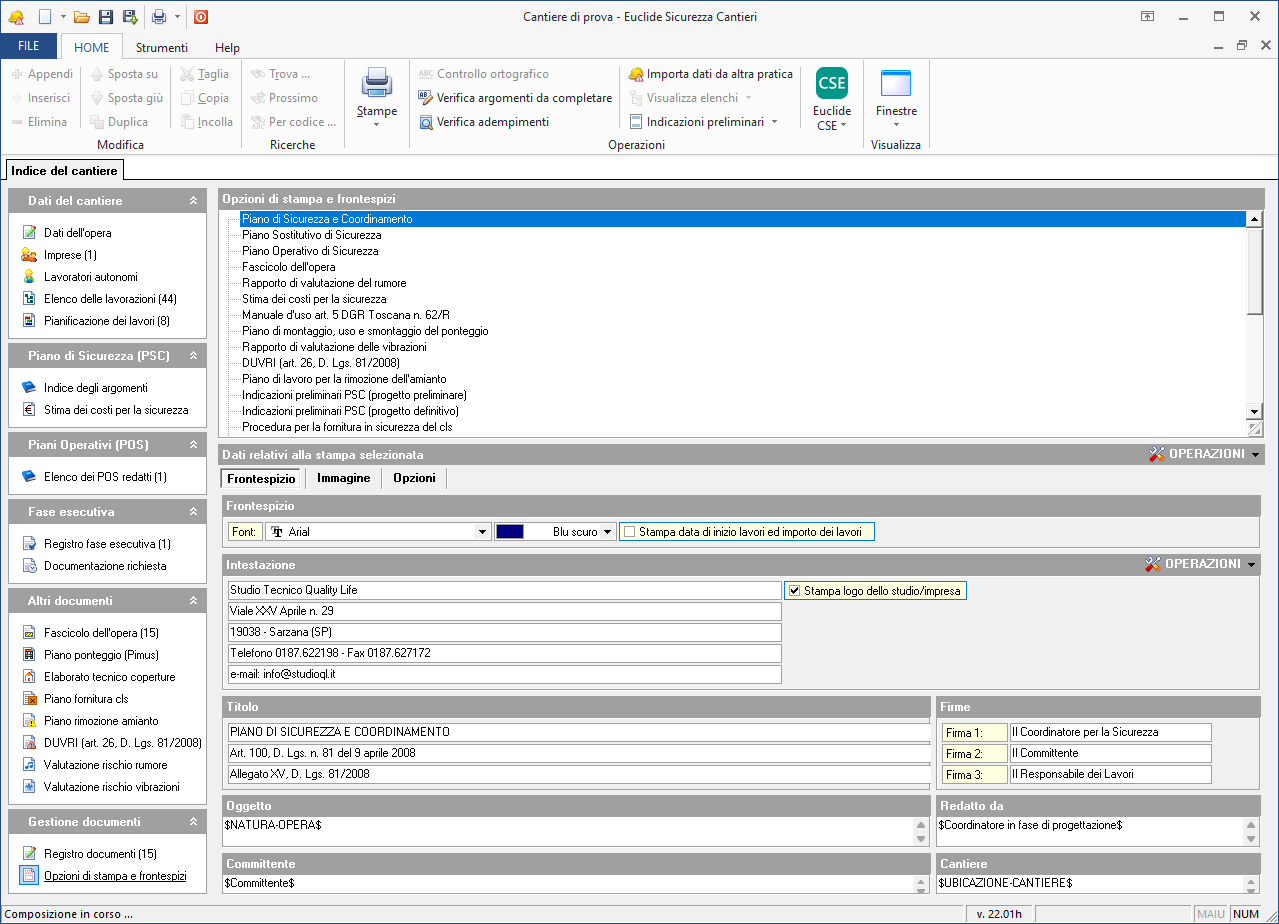Select Fascicolo dell'opera in print list
This screenshot has height=924, width=1279.
pyautogui.click(x=288, y=267)
